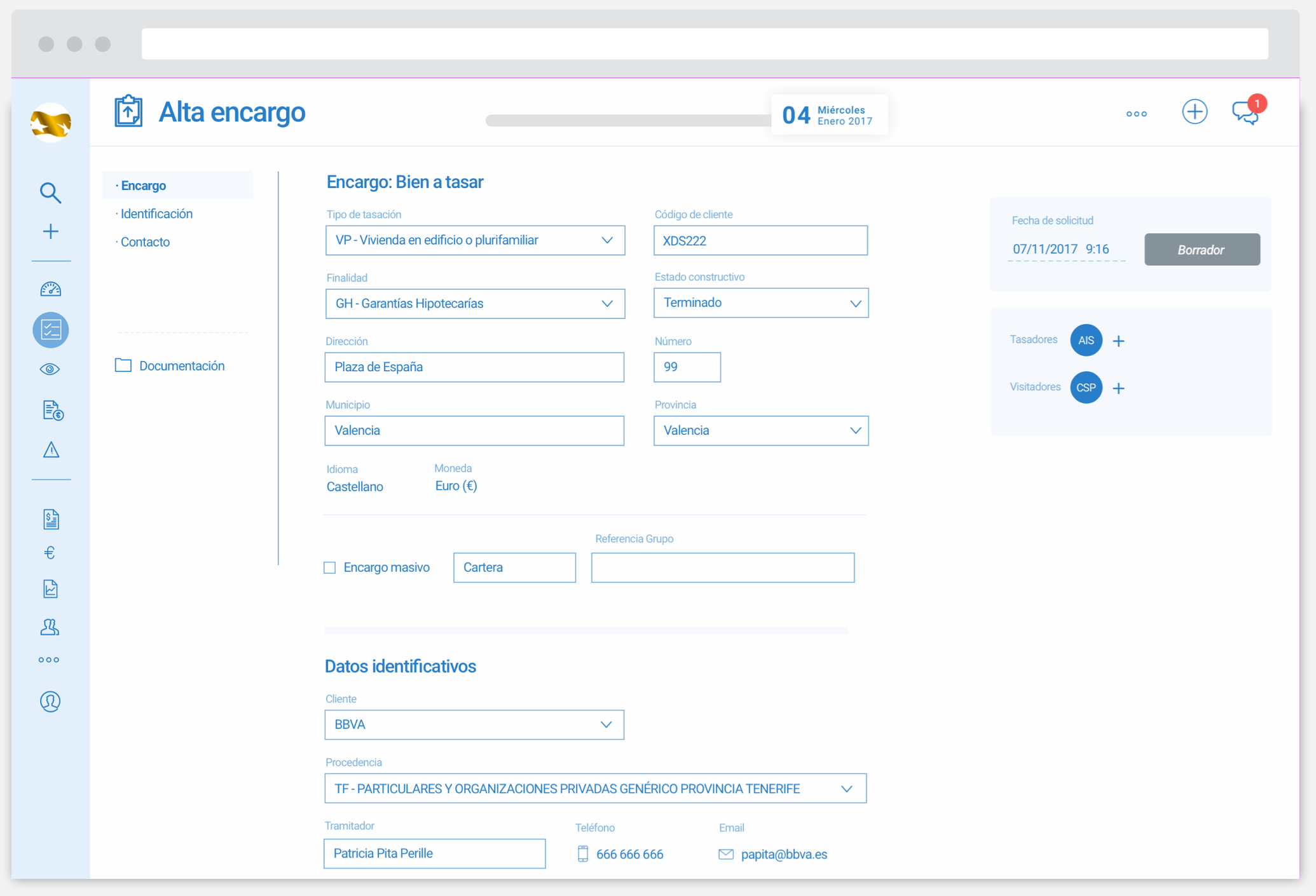Open the Provincia Valencia dropdown
Screen dimensions: 1316x896
pyautogui.click(x=761, y=431)
